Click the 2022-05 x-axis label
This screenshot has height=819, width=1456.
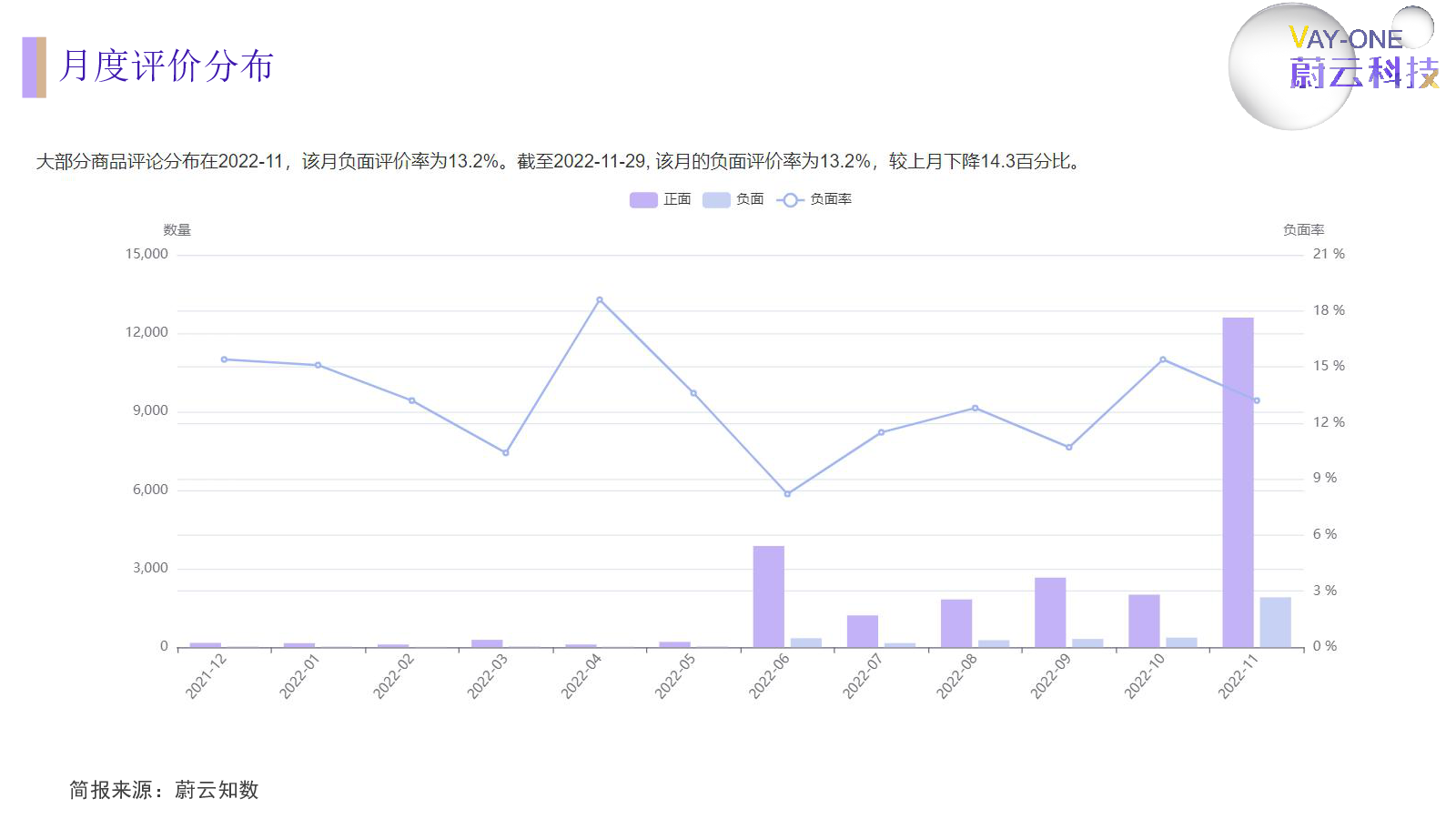point(674,677)
